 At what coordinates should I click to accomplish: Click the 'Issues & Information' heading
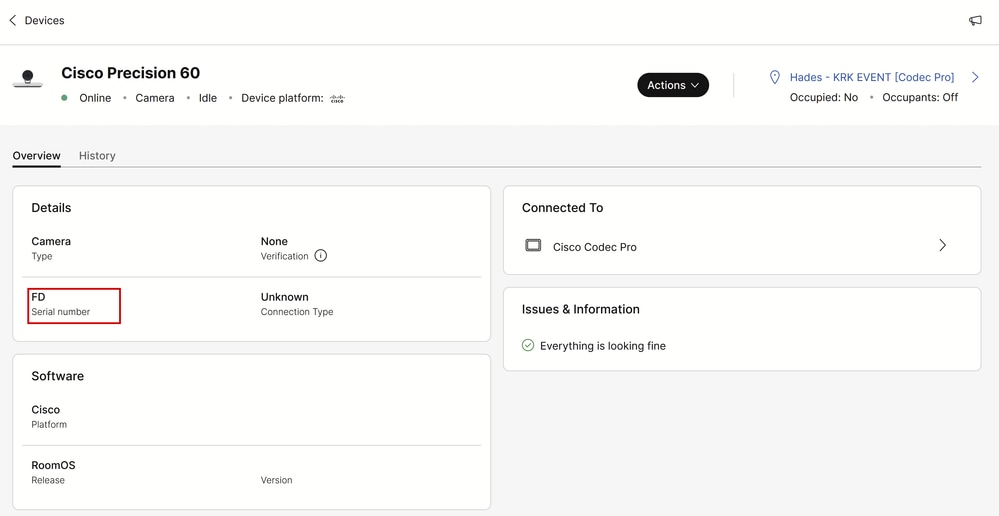(580, 309)
